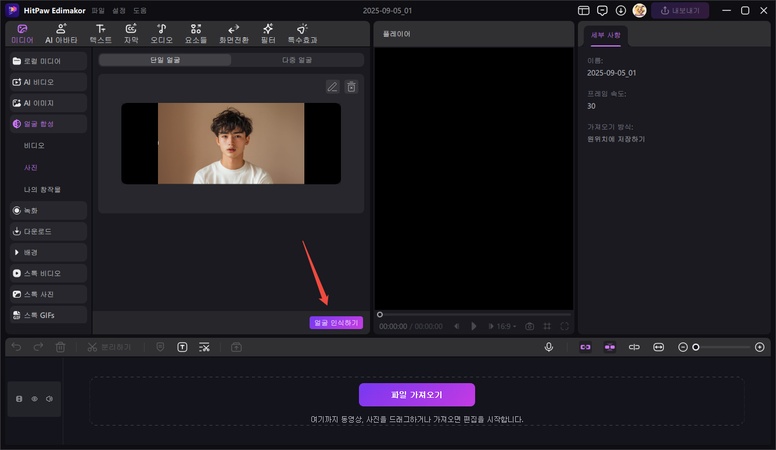Open 다운로드 in the sidebar

(x=48, y=231)
